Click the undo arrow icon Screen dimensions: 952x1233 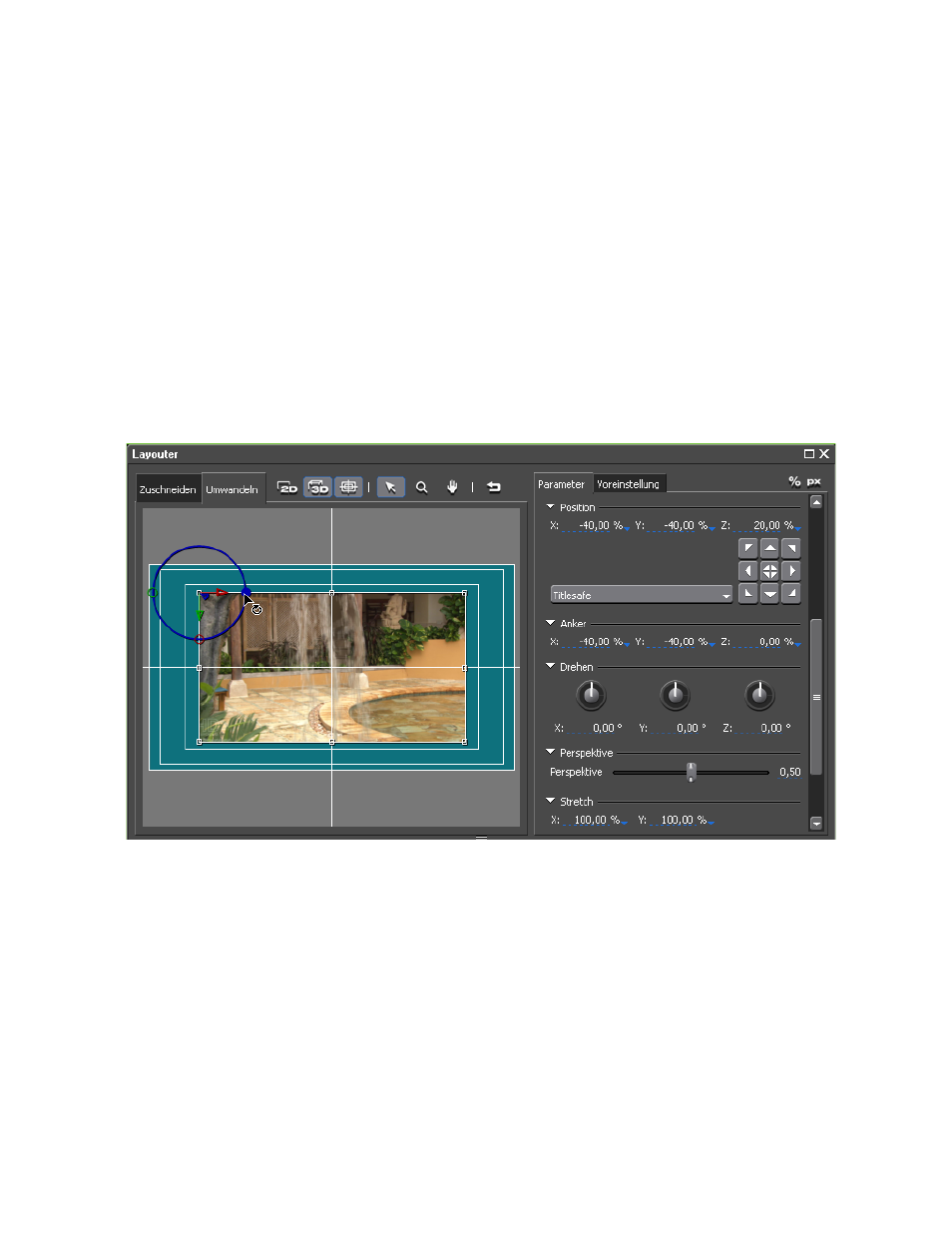click(x=494, y=487)
